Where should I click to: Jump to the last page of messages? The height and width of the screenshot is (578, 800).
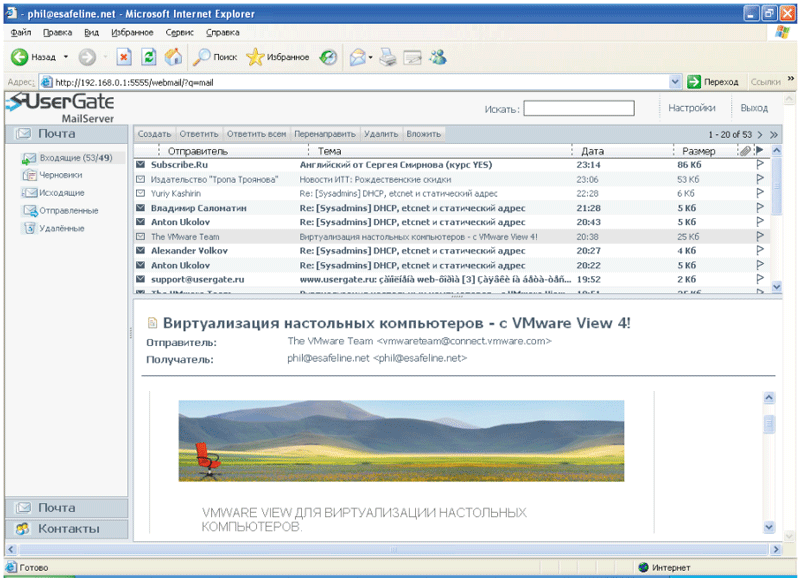[774, 135]
